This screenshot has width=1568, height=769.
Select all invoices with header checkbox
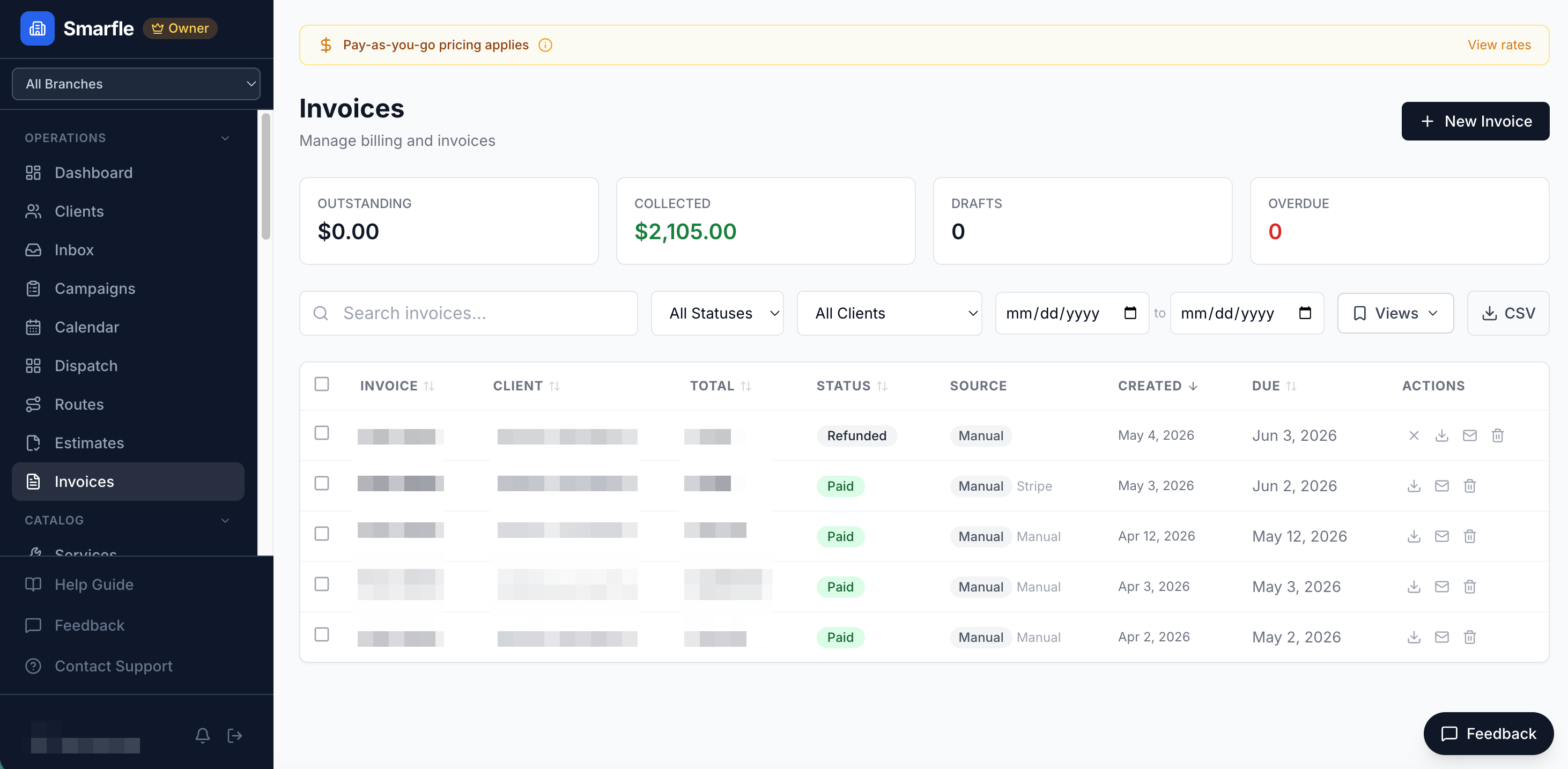tap(321, 384)
